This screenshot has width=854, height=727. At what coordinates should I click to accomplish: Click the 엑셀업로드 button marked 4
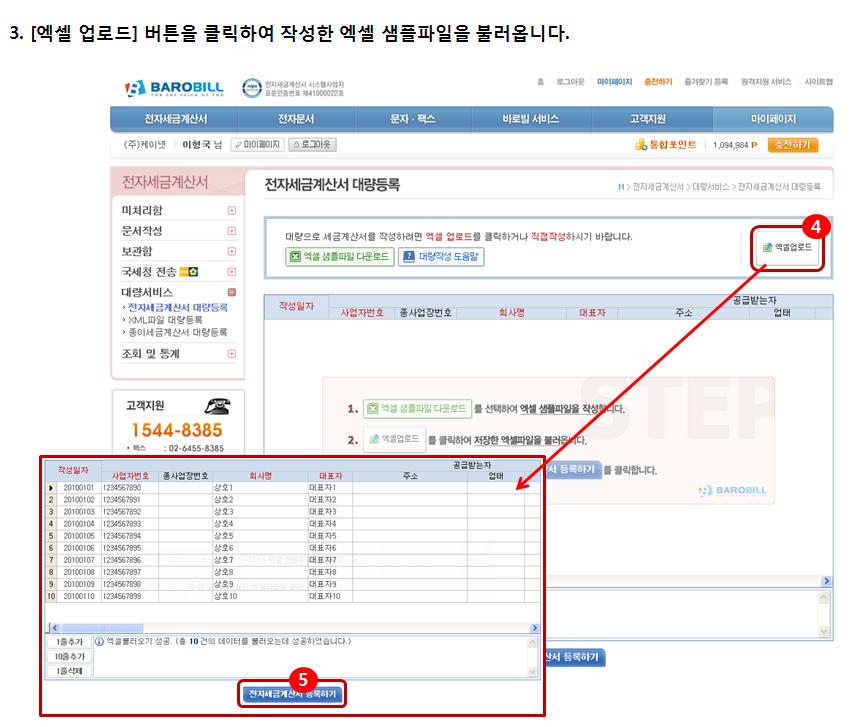787,246
